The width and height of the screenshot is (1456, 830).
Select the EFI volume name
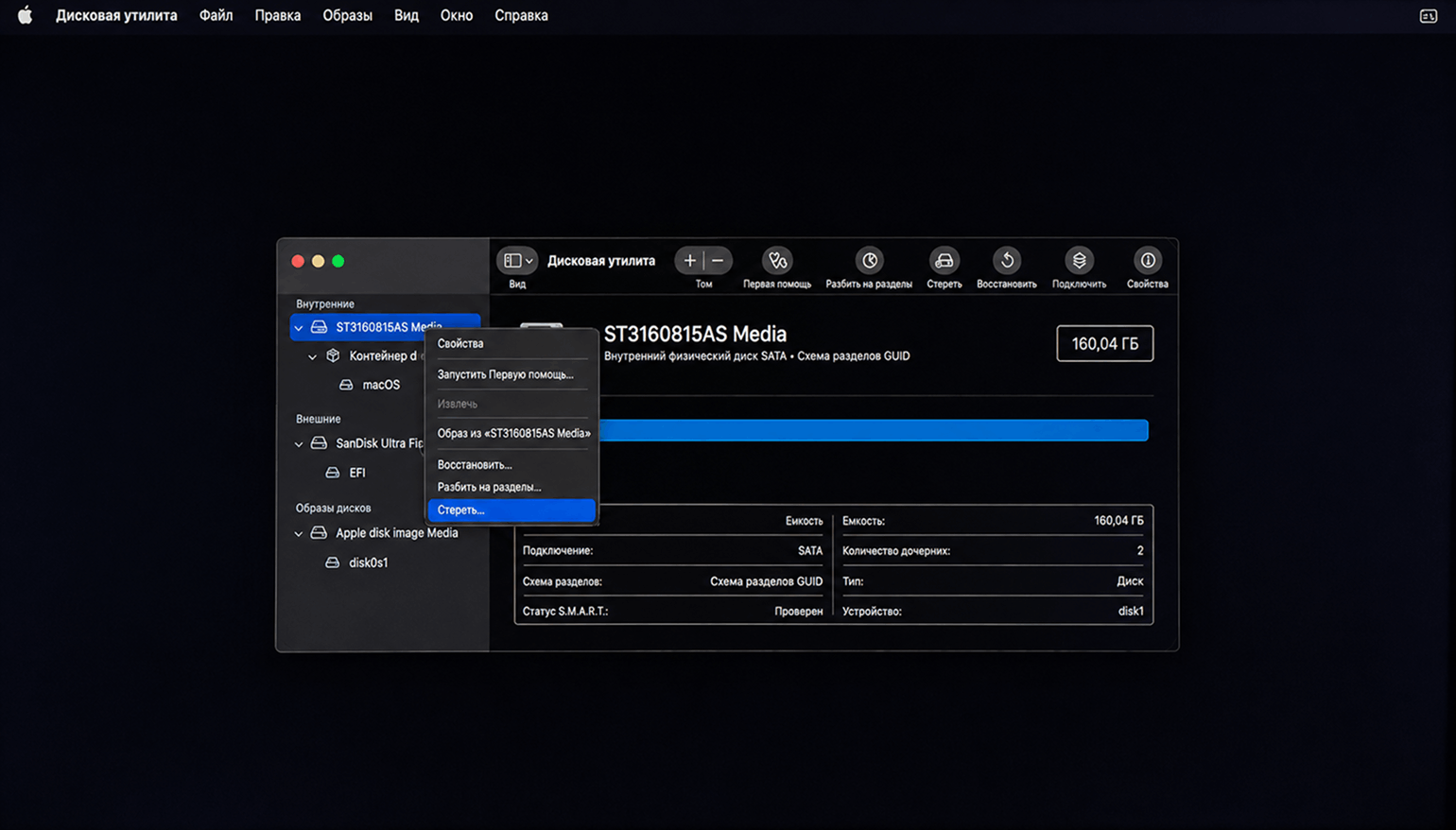[357, 473]
